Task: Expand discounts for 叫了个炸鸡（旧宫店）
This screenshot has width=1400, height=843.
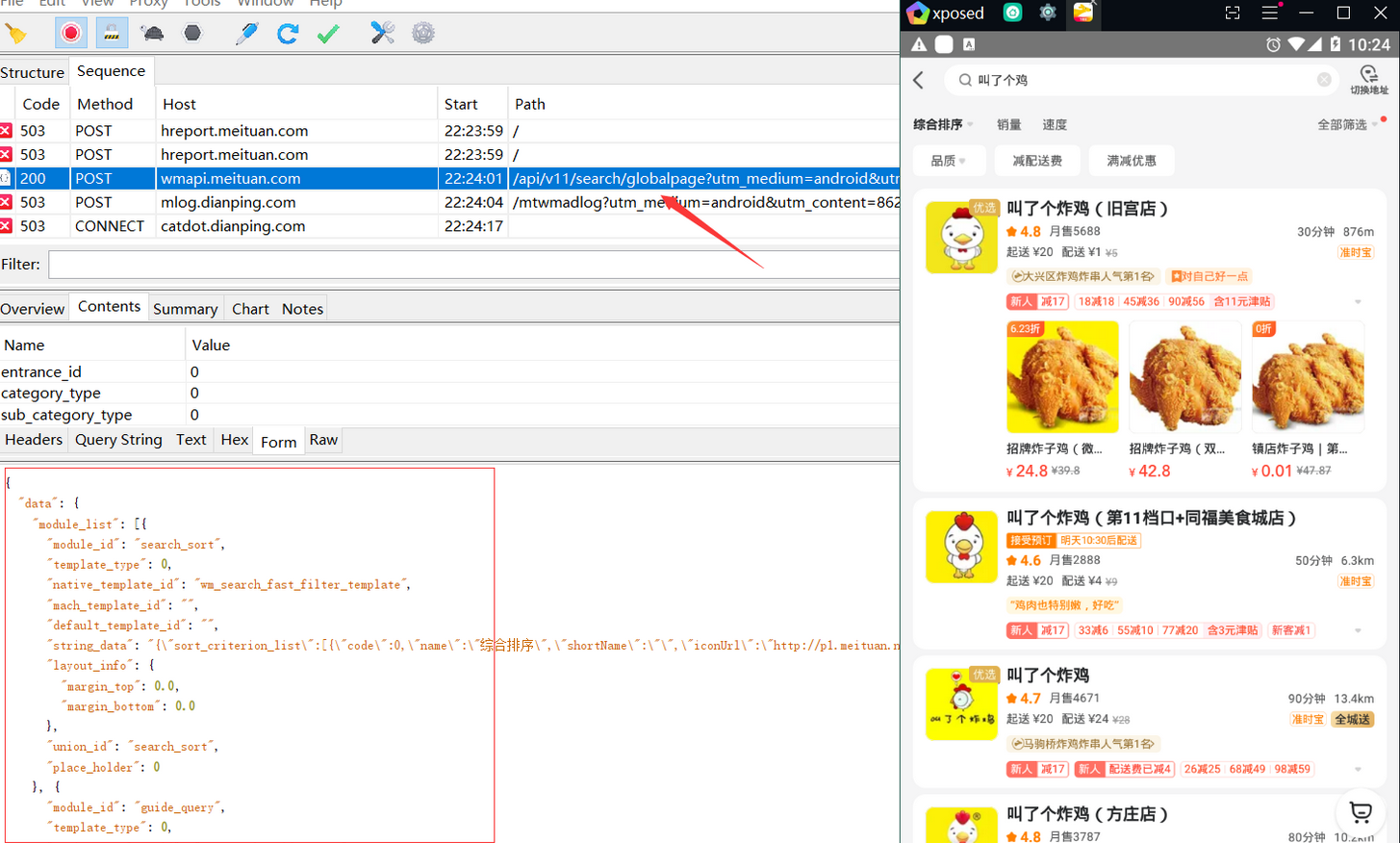Action: 1358,302
